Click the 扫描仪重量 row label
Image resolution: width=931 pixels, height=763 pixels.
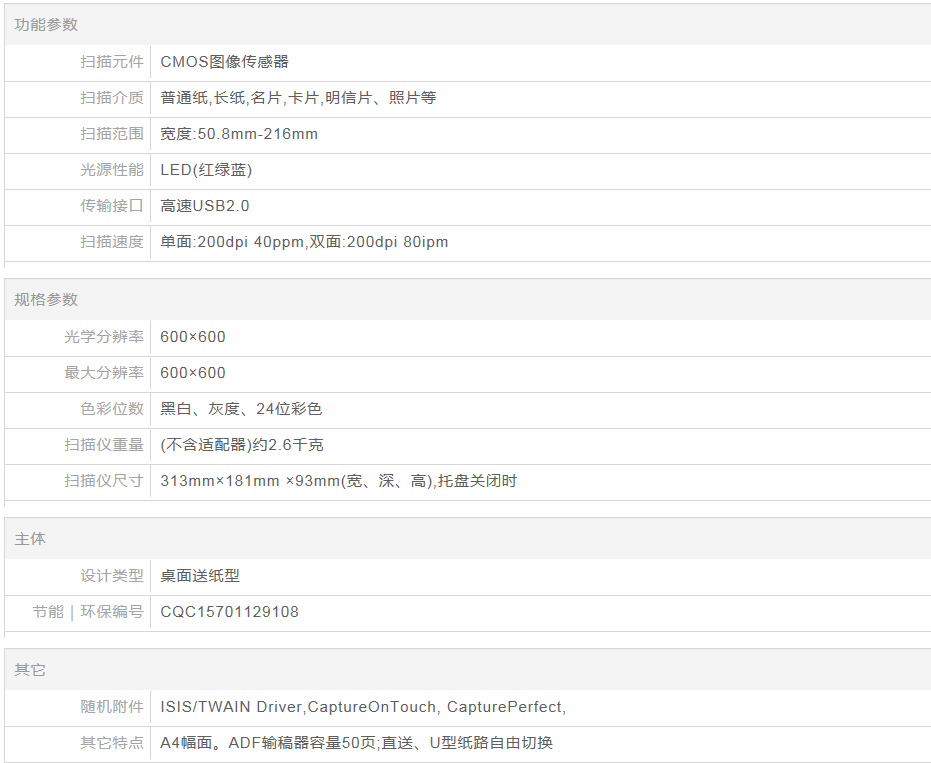pyautogui.click(x=104, y=445)
